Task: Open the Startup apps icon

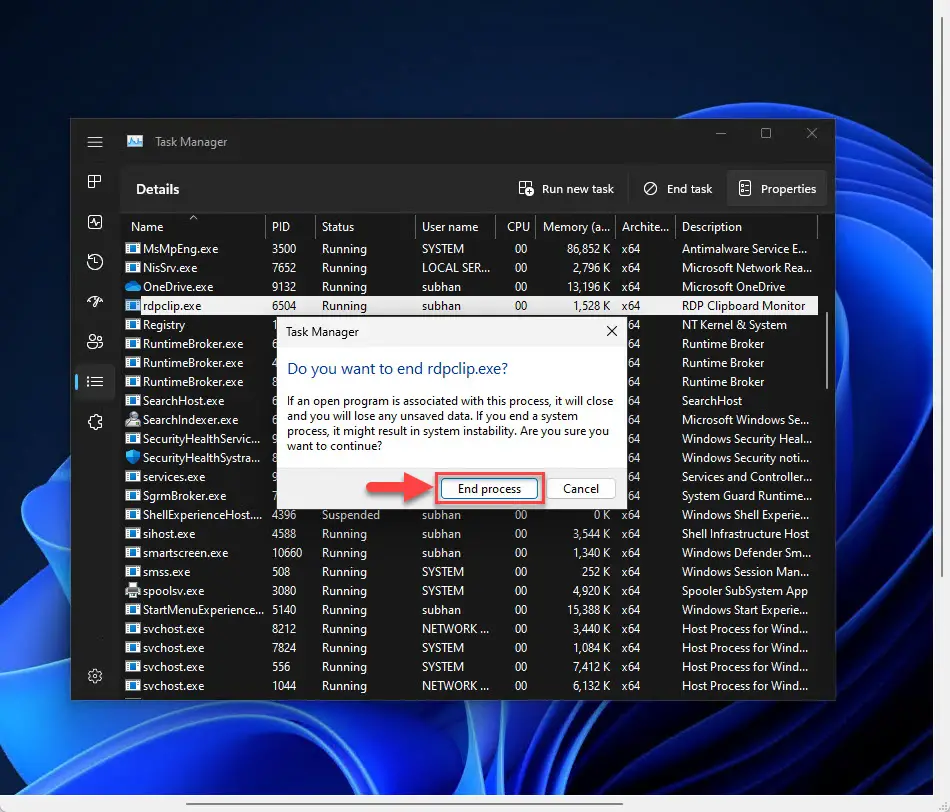Action: coord(95,301)
